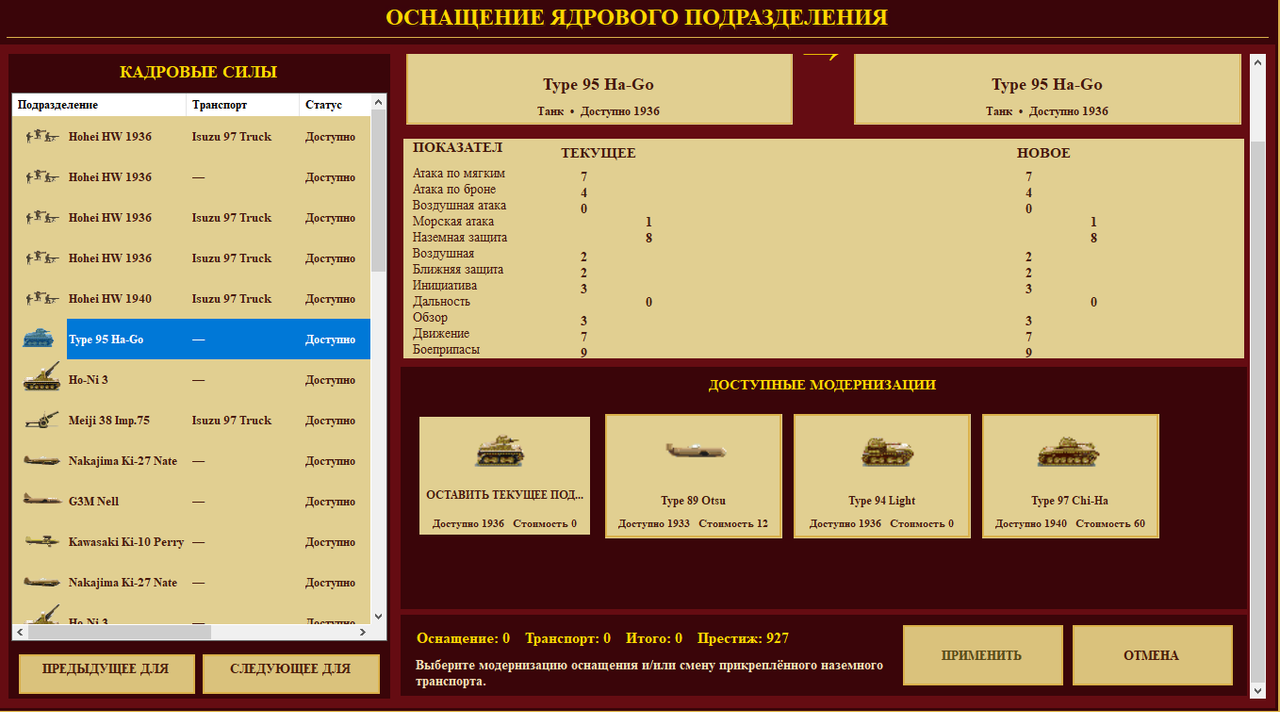Select the Hohei HW 1940 row
The height and width of the screenshot is (712, 1280).
pyautogui.click(x=191, y=298)
